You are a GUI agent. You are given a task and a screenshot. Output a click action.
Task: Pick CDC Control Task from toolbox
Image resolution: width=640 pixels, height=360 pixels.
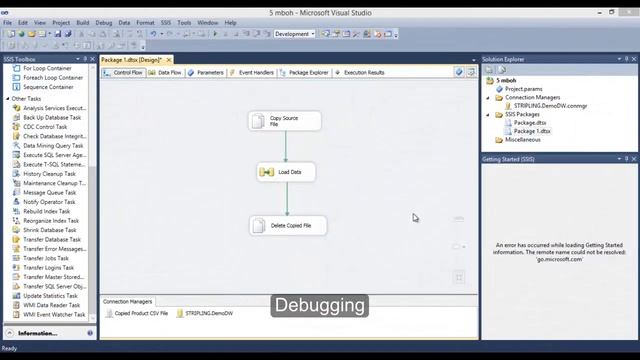click(x=45, y=127)
